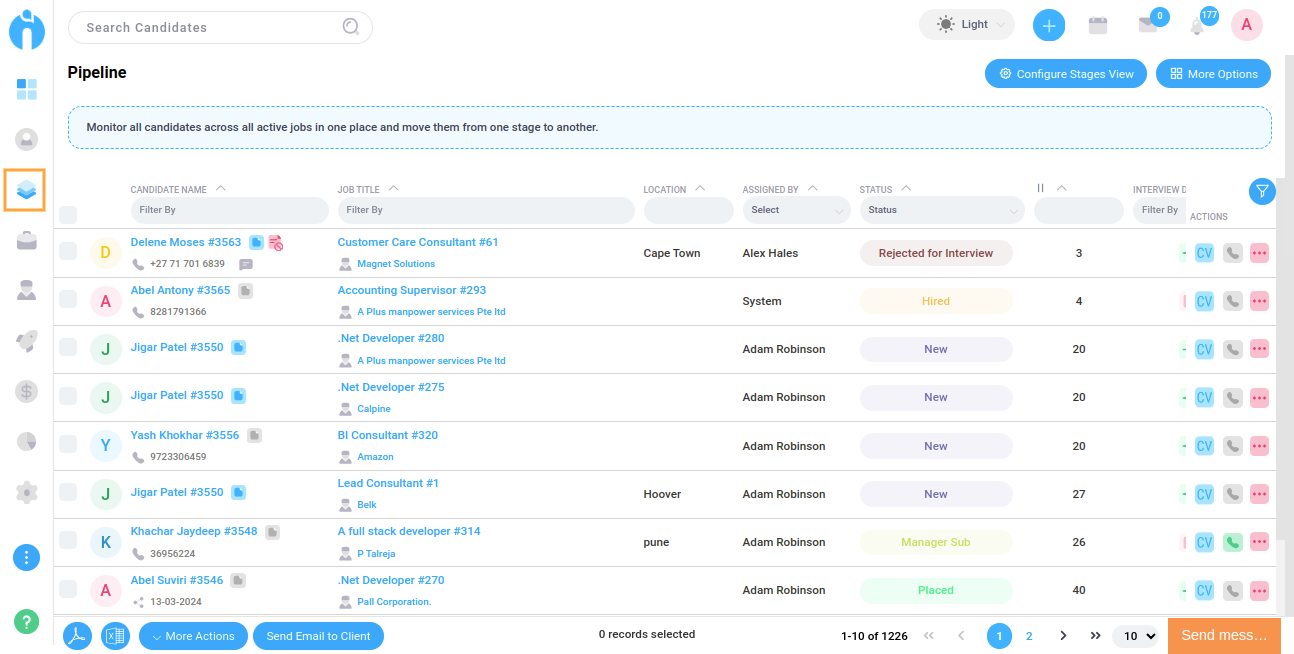This screenshot has width=1294, height=654.
Task: Click the blue plus add button
Action: pyautogui.click(x=1048, y=26)
